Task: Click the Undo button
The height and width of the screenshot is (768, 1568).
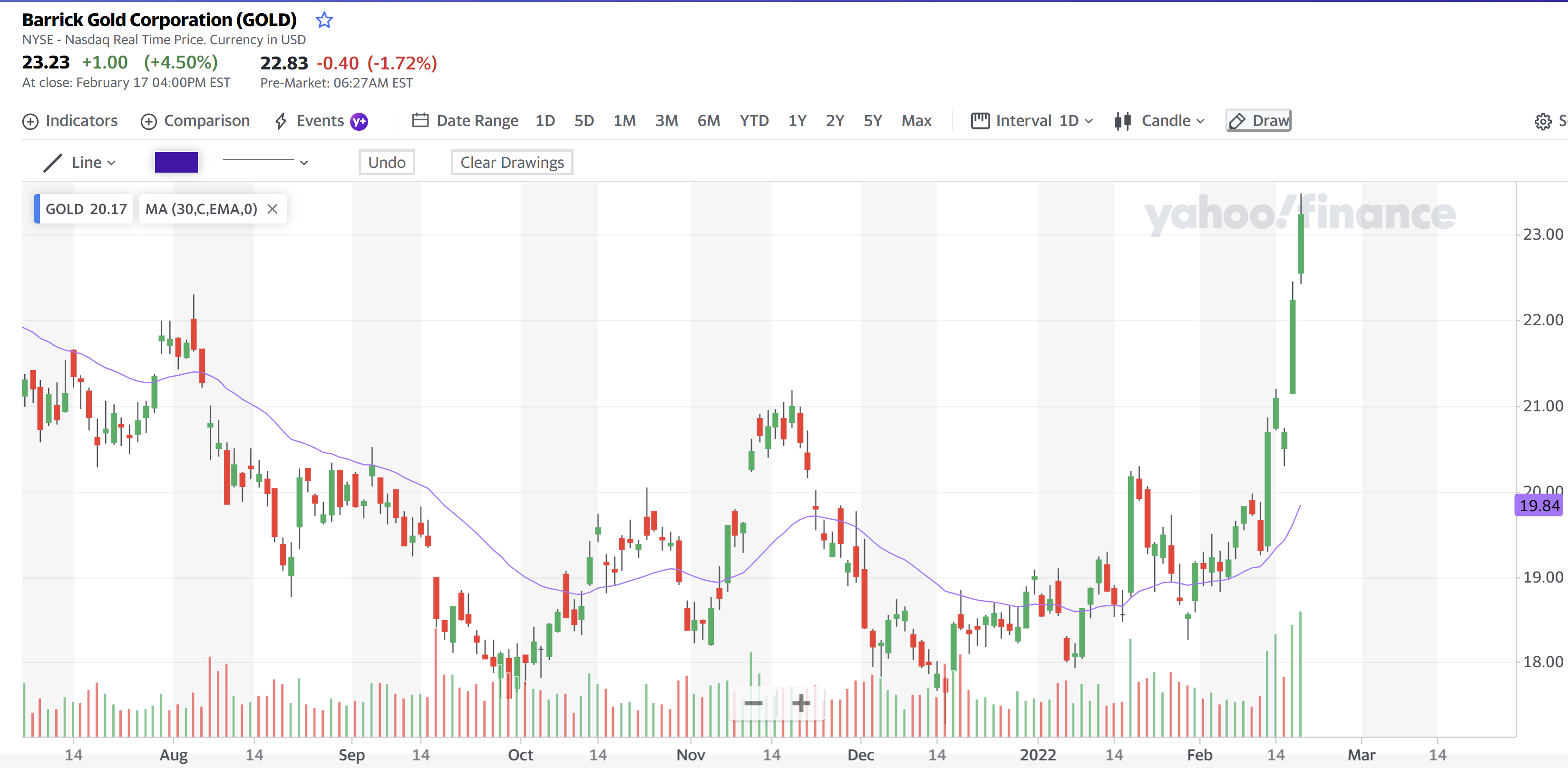Action: pyautogui.click(x=387, y=163)
